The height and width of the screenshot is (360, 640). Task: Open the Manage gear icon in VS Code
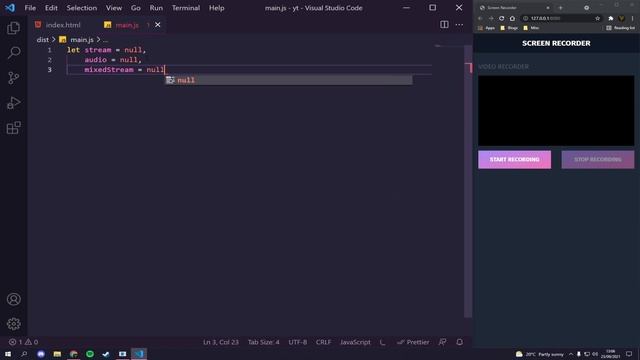[13, 324]
